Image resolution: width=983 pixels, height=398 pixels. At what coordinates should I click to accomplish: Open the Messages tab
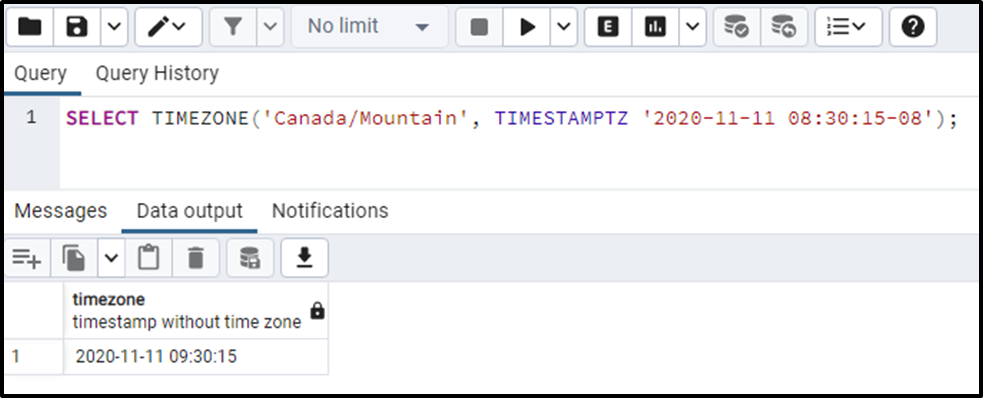pos(61,211)
